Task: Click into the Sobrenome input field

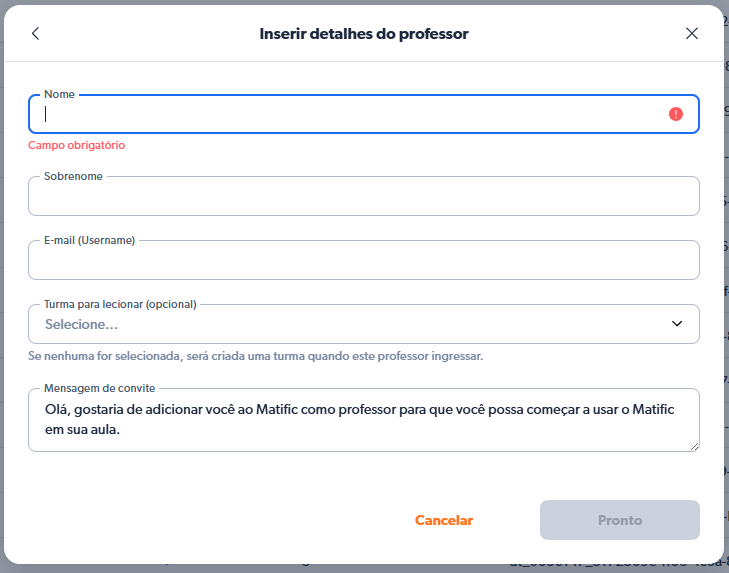Action: [363, 197]
